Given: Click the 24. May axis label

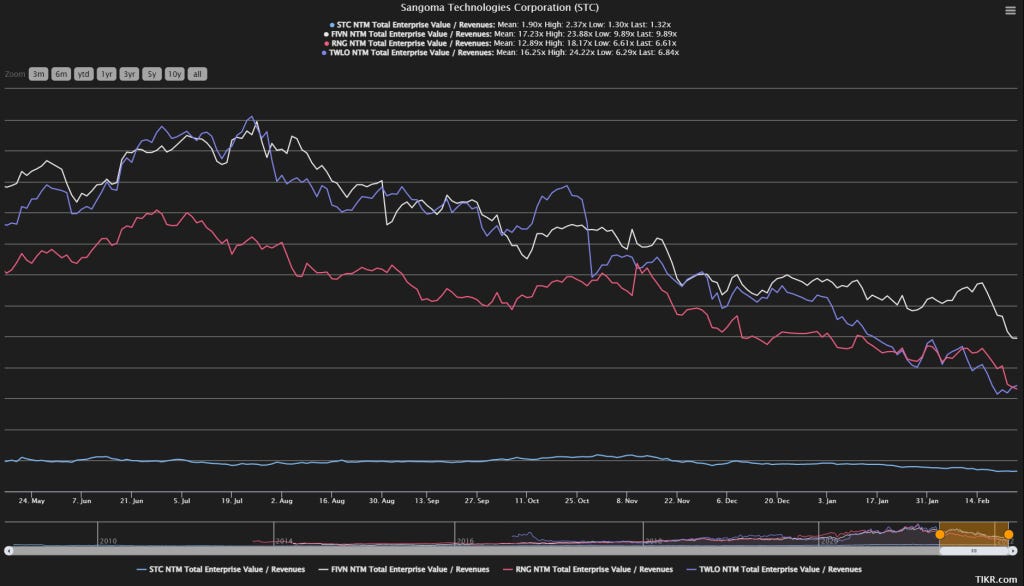Looking at the screenshot, I should tap(31, 500).
